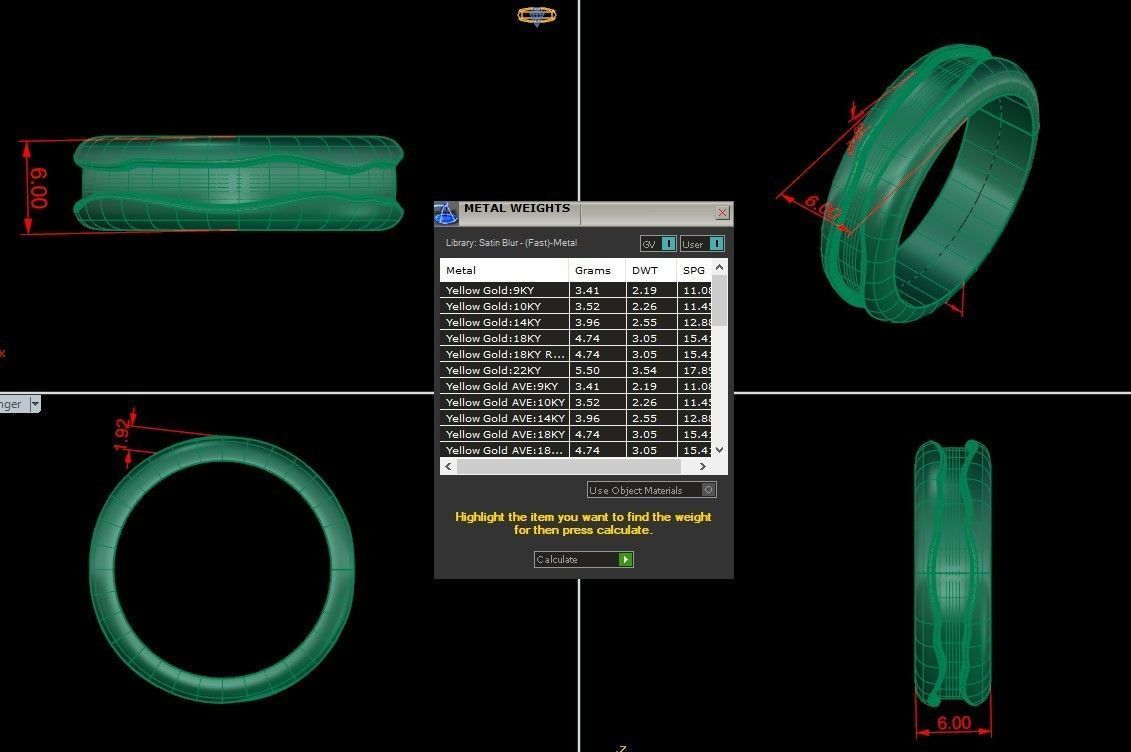Close the Metal Weights dialog

722,213
